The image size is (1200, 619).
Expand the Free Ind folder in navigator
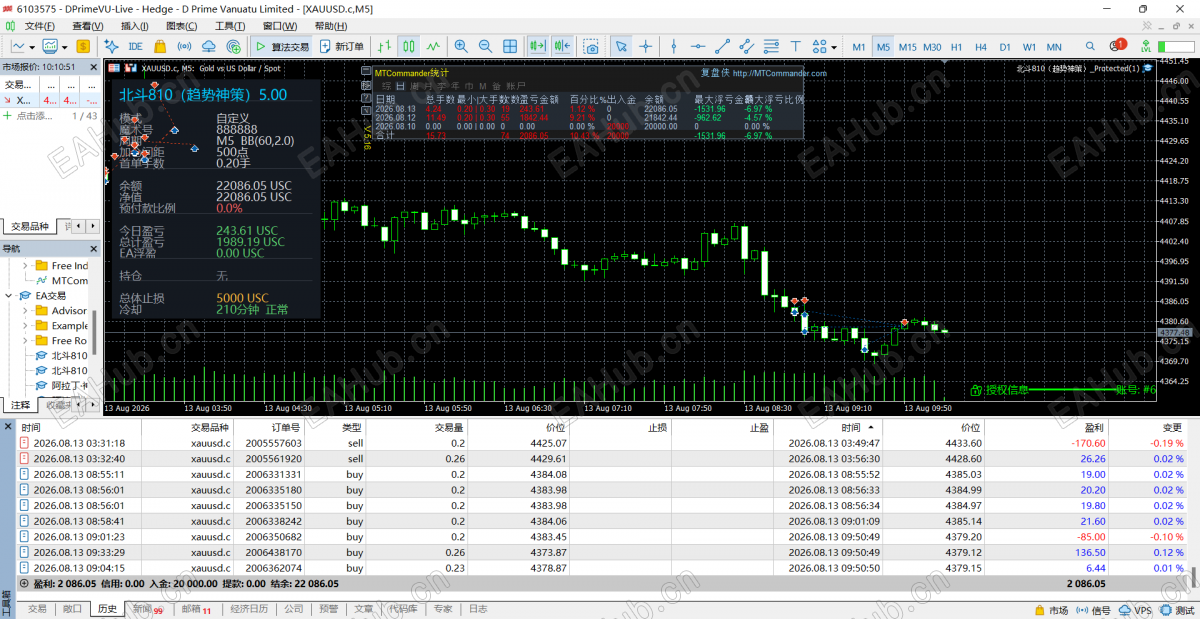point(27,266)
